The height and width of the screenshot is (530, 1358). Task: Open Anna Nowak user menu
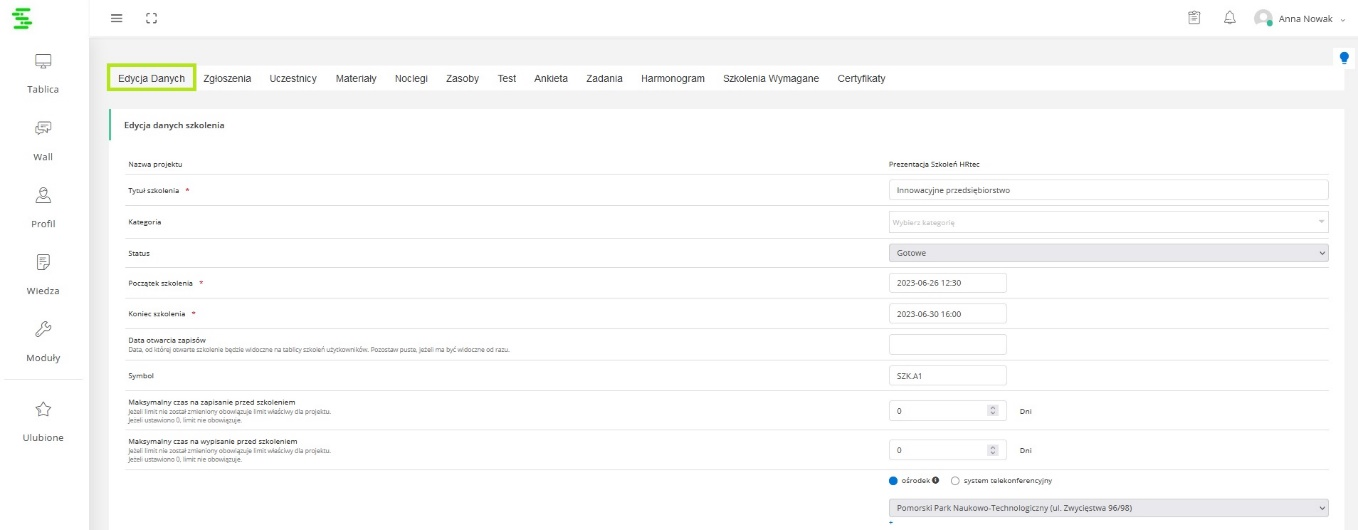pyautogui.click(x=1300, y=18)
